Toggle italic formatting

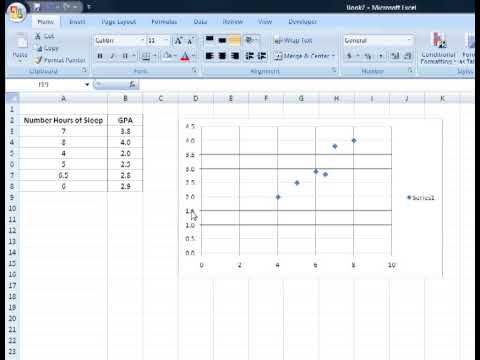[112, 56]
